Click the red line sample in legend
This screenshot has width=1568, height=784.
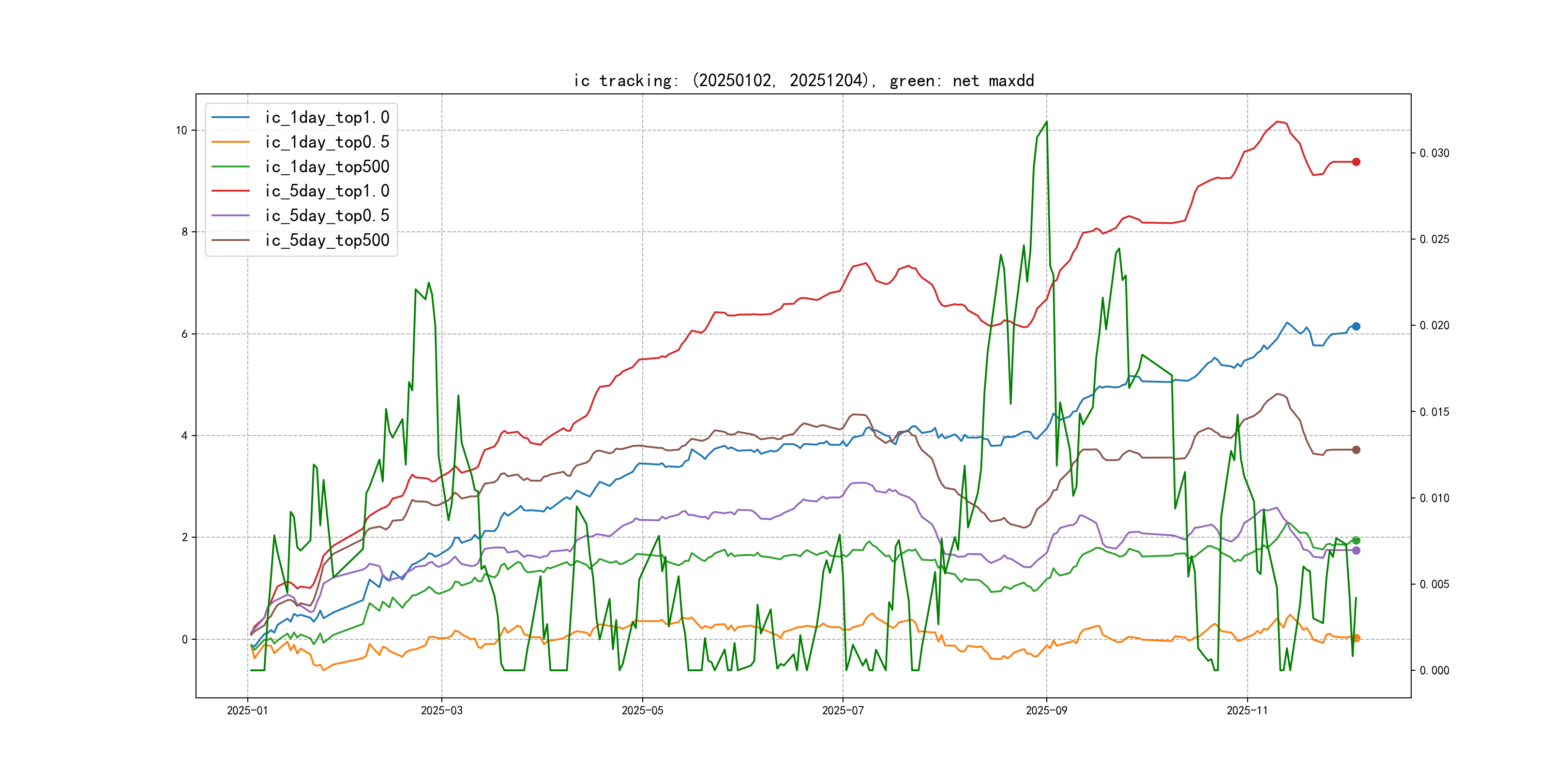click(x=230, y=191)
